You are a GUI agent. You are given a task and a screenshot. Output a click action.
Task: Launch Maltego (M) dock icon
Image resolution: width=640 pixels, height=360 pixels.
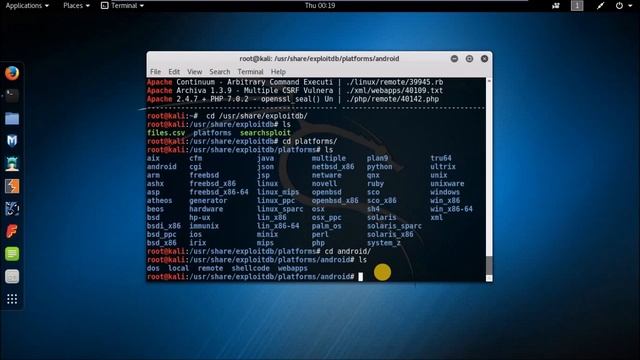(x=12, y=141)
